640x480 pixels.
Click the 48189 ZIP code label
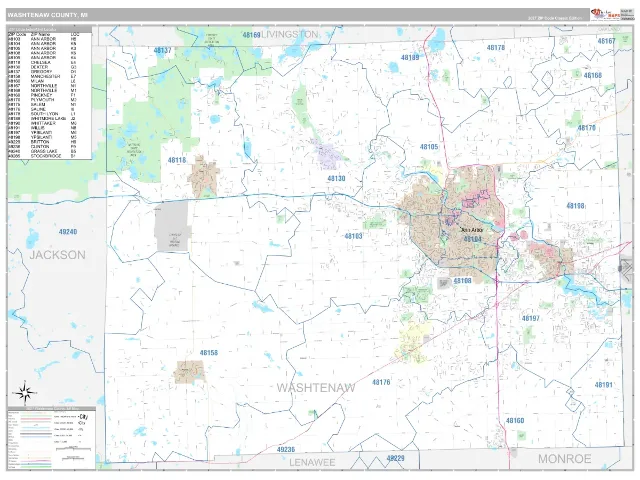pos(410,58)
